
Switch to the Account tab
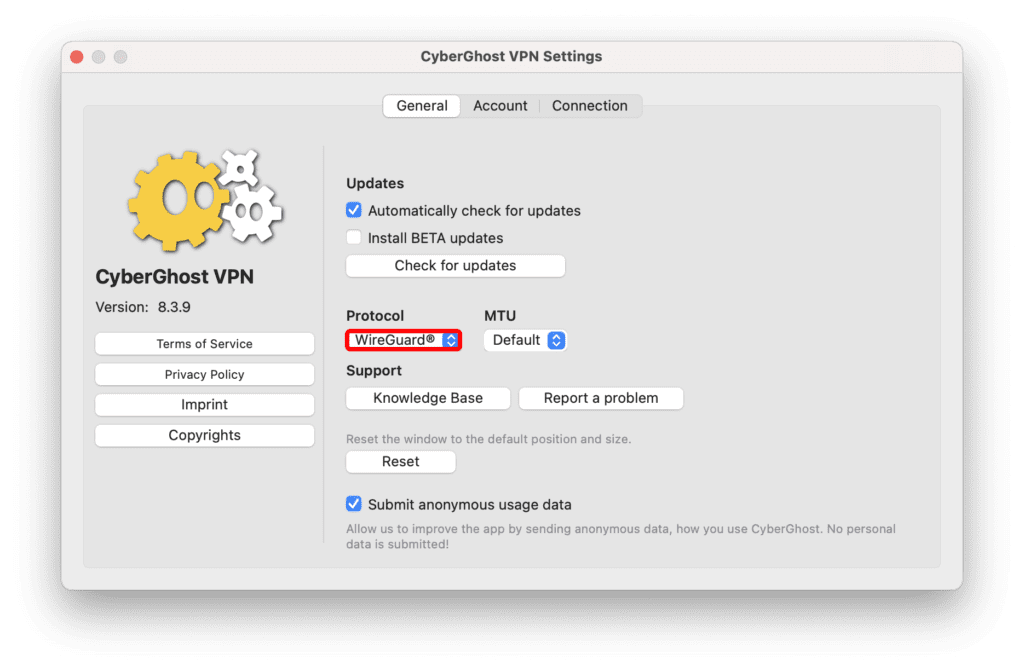[500, 105]
